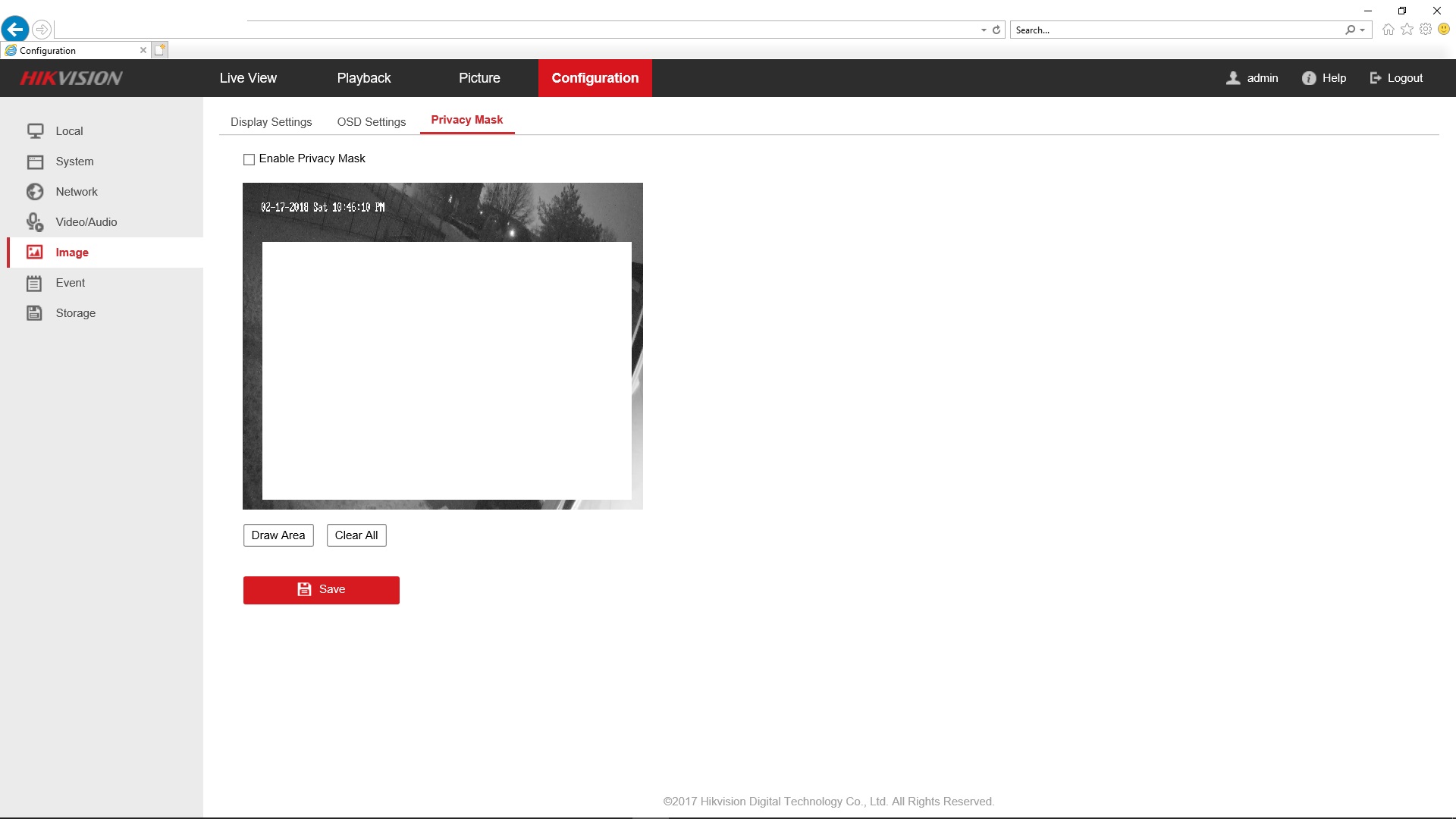Click the System window icon in sidebar
Image resolution: width=1456 pixels, height=819 pixels.
35,162
